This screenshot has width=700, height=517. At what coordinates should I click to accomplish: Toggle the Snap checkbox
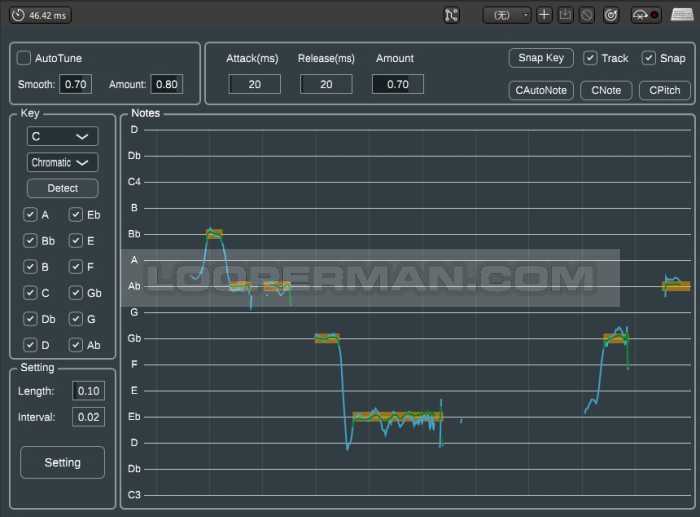point(649,58)
